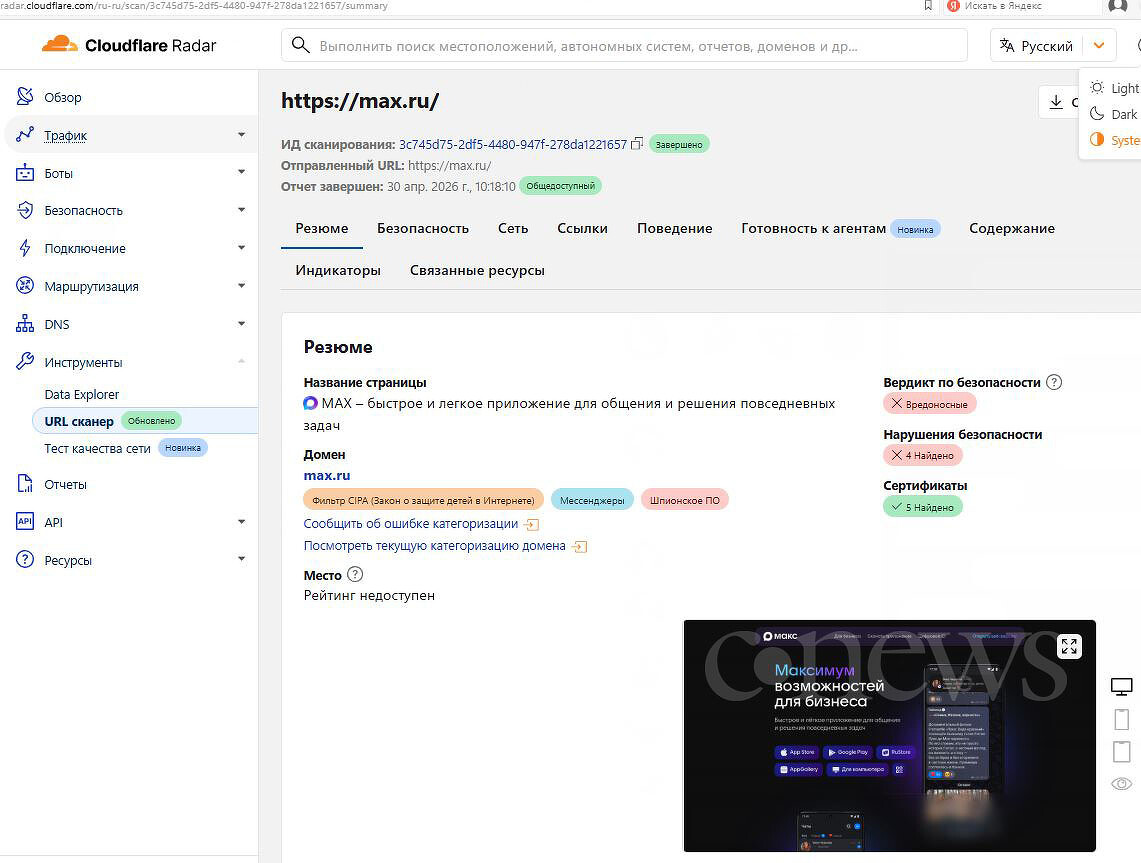Viewport: 1141px width, 863px height.
Task: Click the Radar search input field
Action: pyautogui.click(x=624, y=46)
